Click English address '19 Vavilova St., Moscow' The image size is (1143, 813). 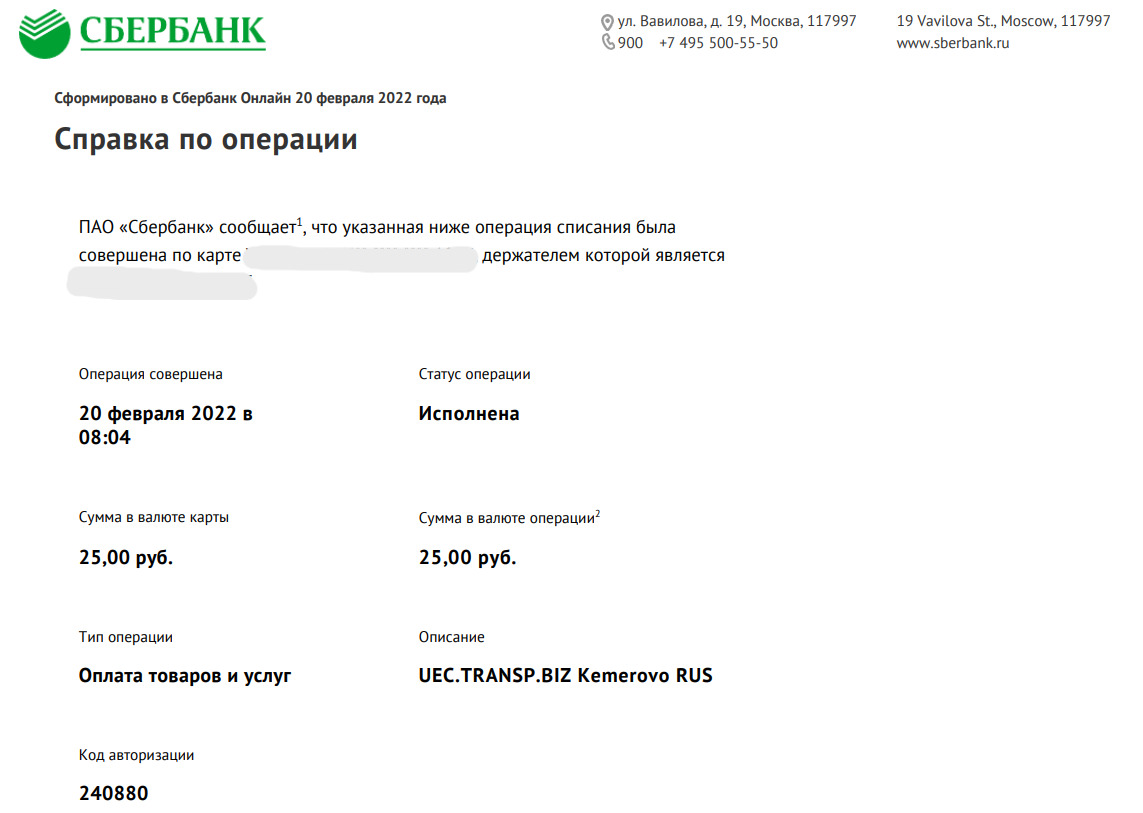coord(976,21)
